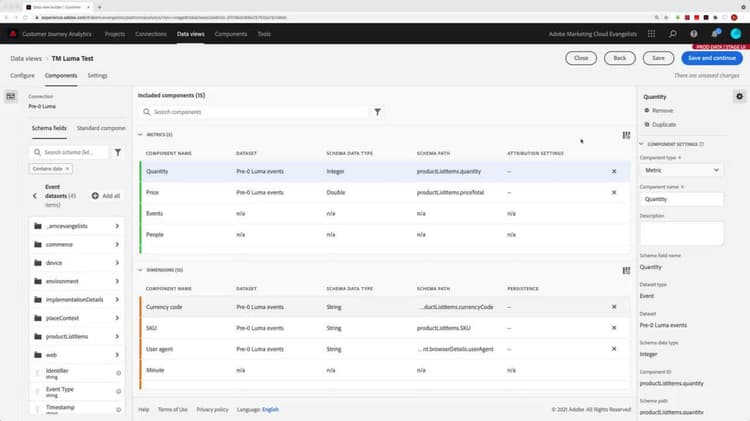
Task: Open the Privacy policy link
Action: pos(212,410)
